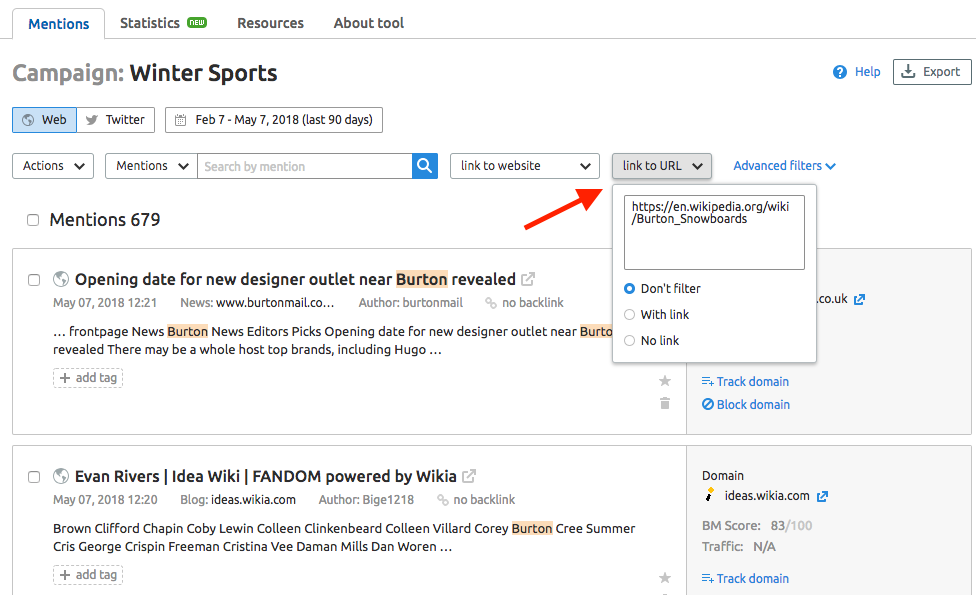The height and width of the screenshot is (595, 976).
Task: Open the link to website dropdown
Action: tap(525, 166)
